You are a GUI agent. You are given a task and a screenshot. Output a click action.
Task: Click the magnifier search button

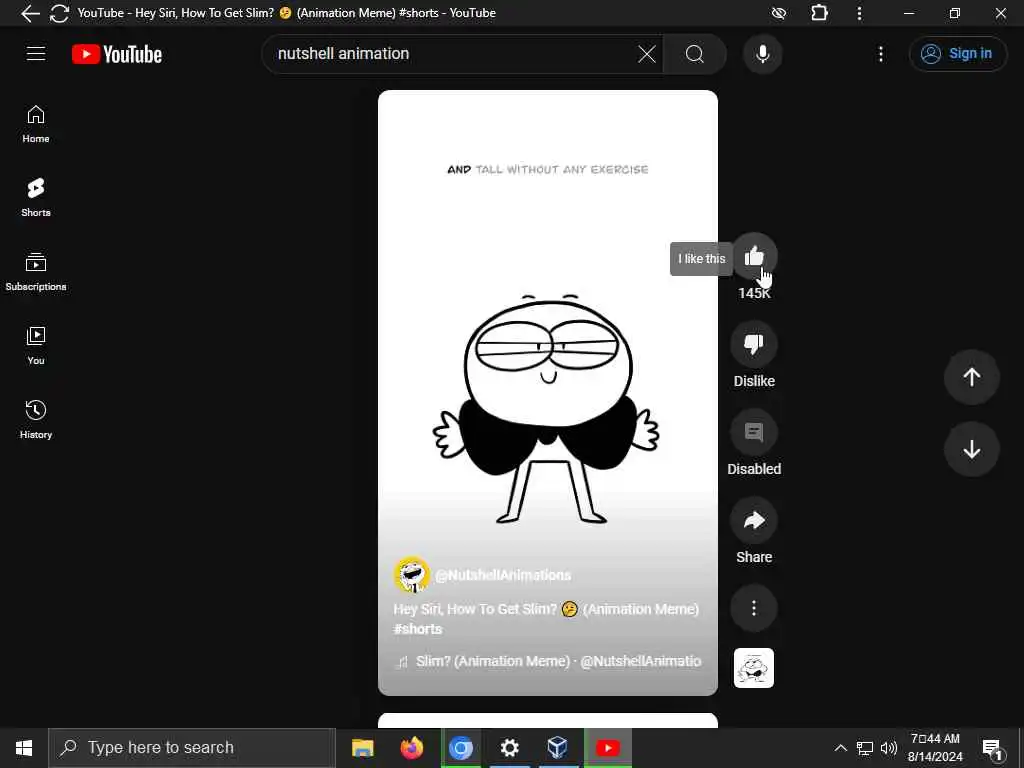pyautogui.click(x=695, y=54)
